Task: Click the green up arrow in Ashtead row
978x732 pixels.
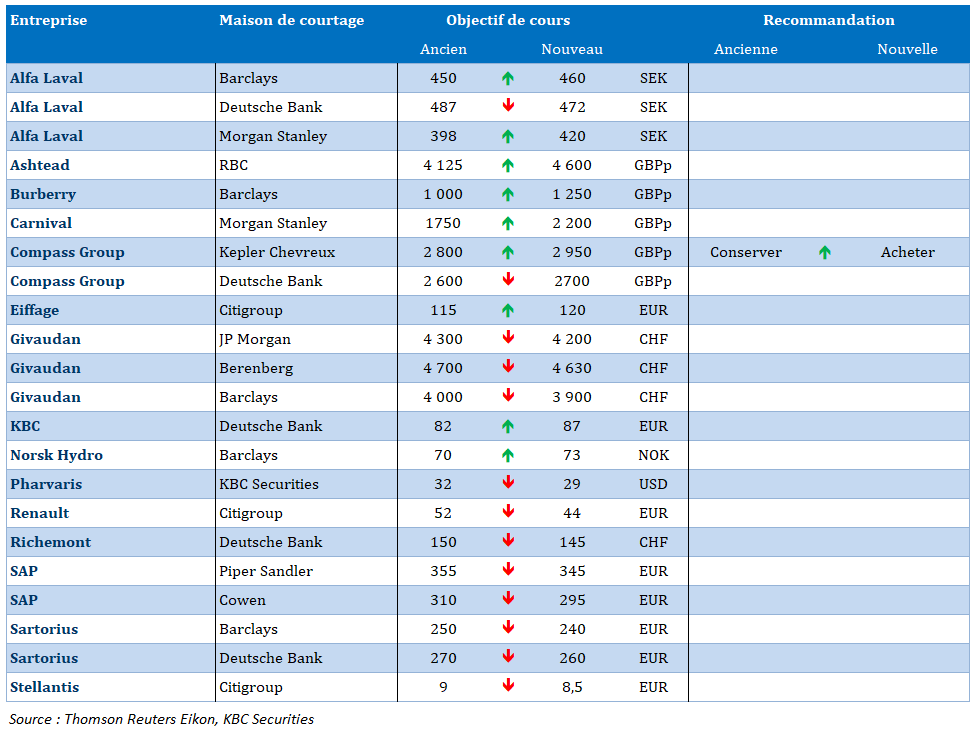Action: (x=508, y=165)
